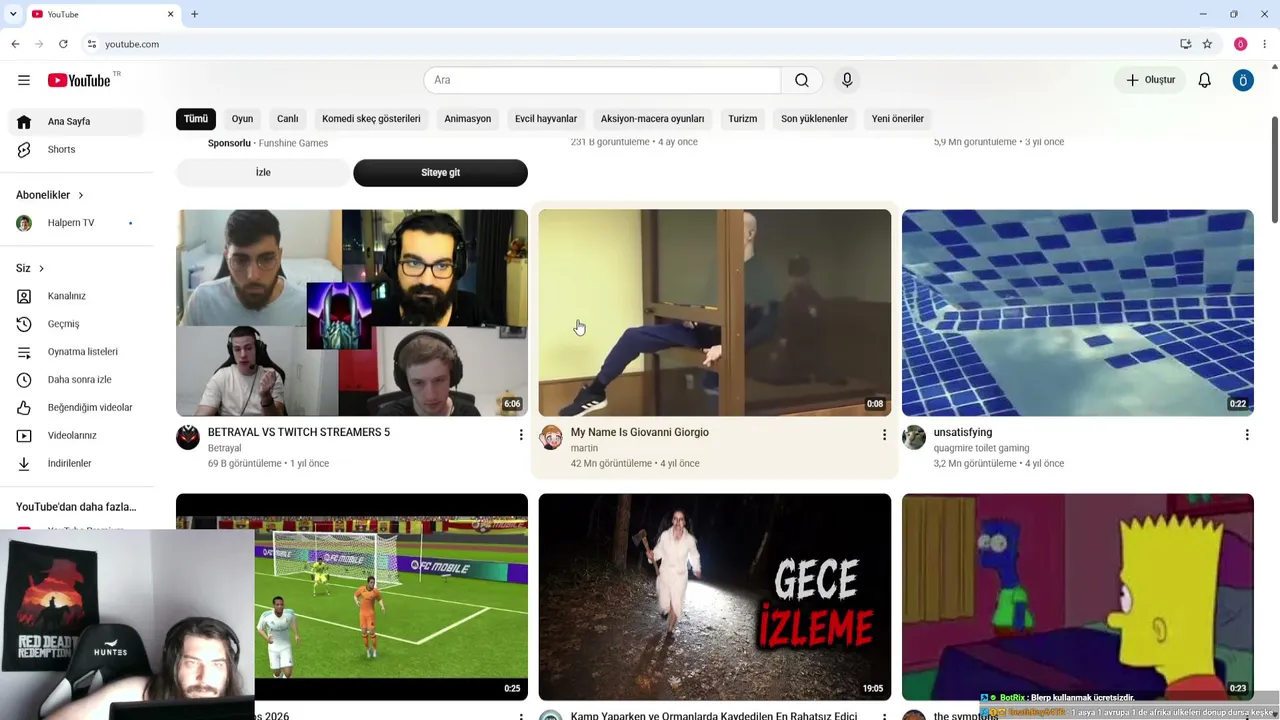
Task: Open the Funshine Games sponsor link
Action: [x=293, y=143]
